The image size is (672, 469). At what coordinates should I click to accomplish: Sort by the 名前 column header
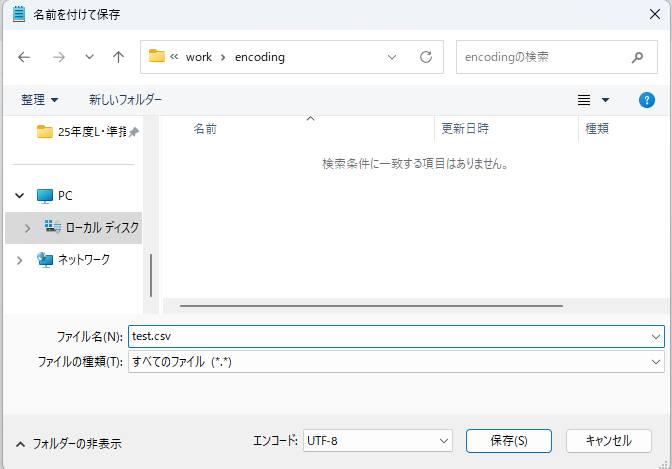(x=205, y=129)
